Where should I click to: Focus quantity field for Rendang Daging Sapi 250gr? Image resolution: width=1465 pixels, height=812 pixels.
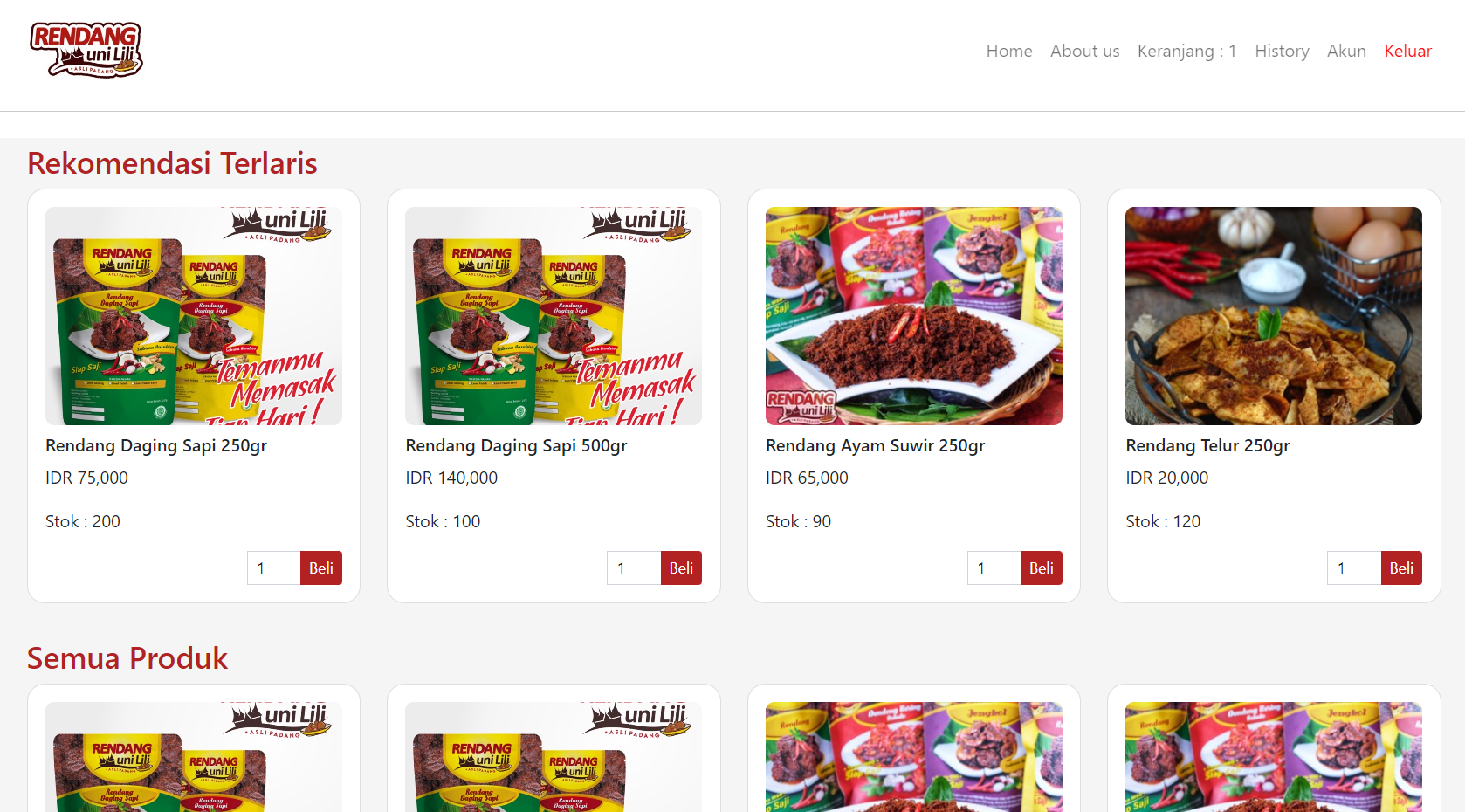(x=274, y=568)
